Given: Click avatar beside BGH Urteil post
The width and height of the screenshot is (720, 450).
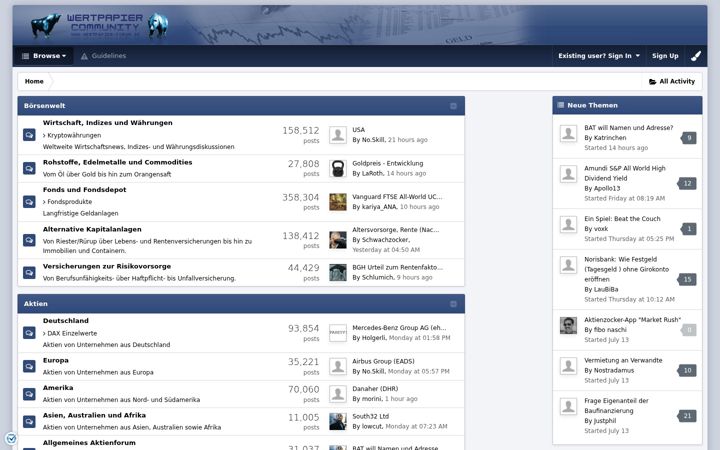Looking at the screenshot, I should (x=338, y=273).
